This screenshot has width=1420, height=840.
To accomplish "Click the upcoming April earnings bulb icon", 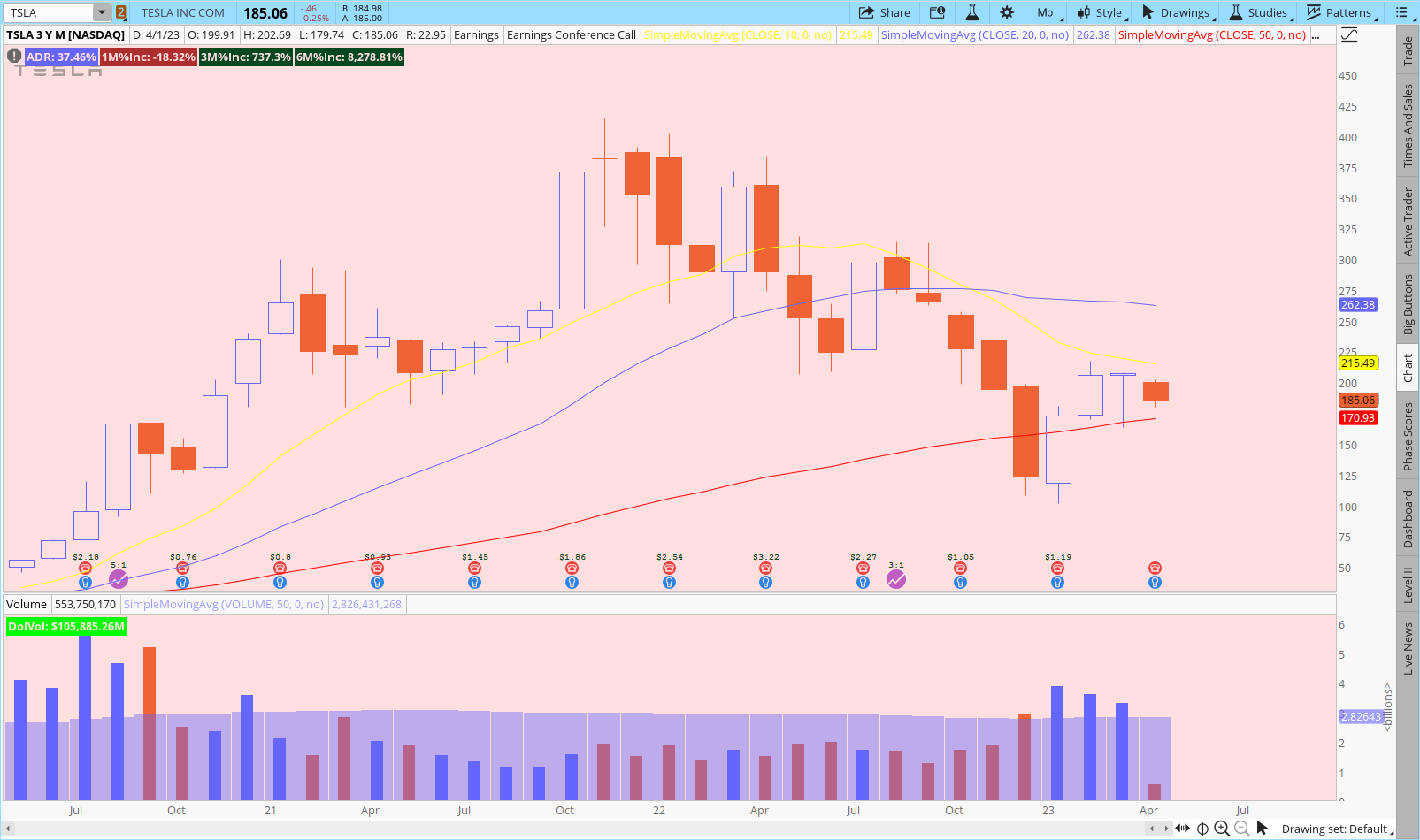I will pyautogui.click(x=1155, y=582).
